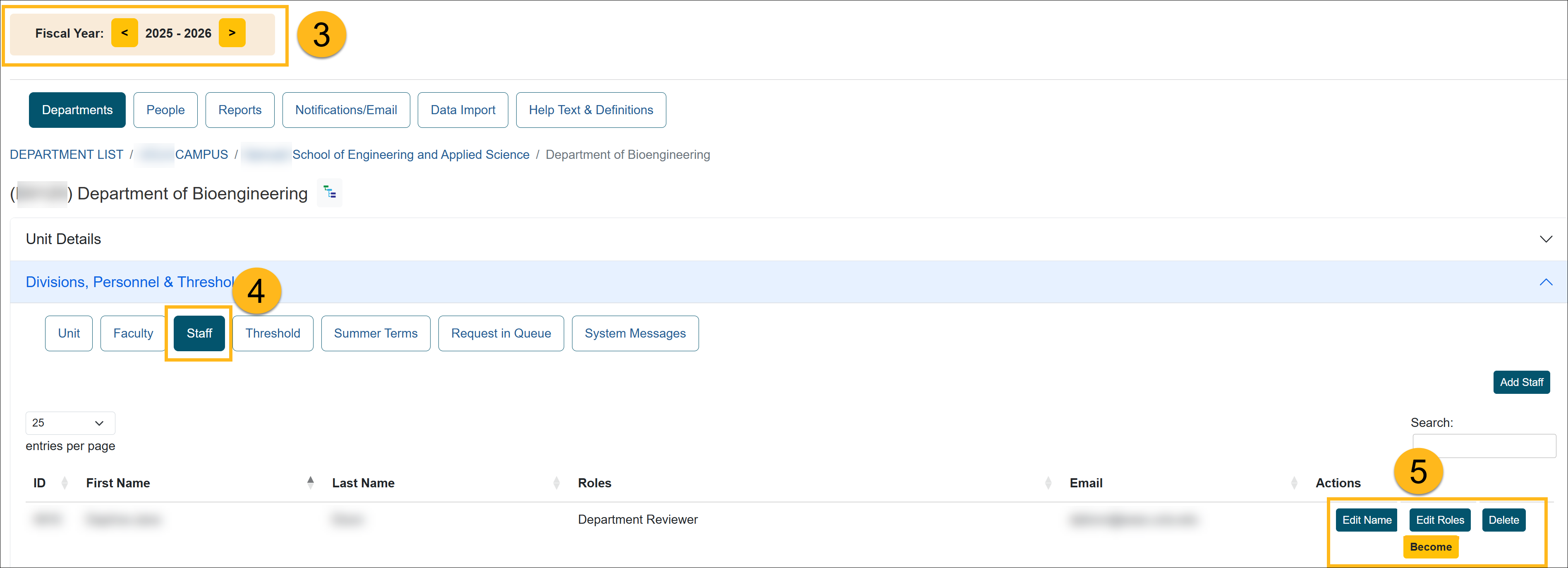
Task: Open the Reports tab
Action: click(239, 110)
